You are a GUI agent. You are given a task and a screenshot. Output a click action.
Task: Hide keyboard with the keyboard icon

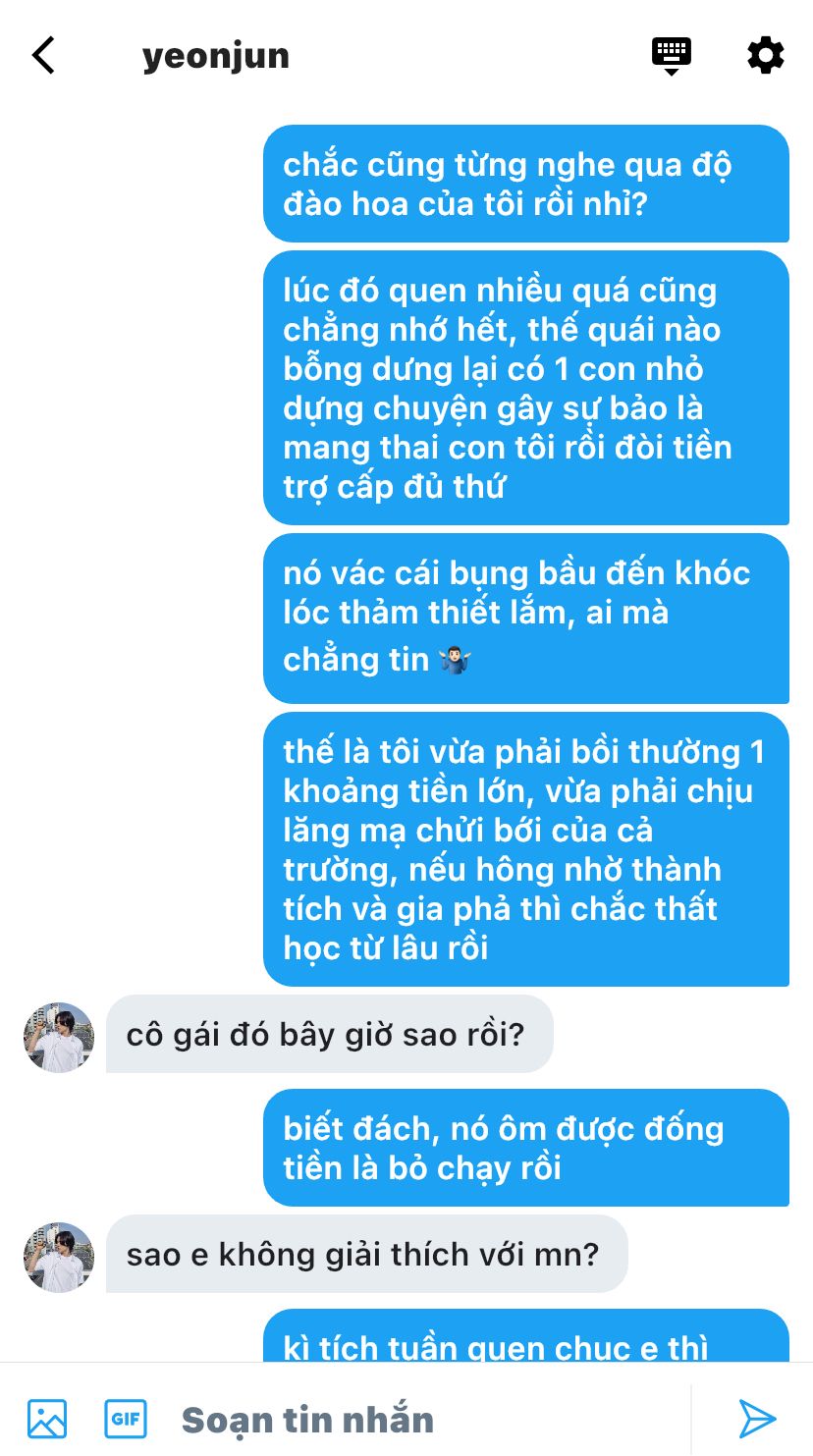[672, 56]
